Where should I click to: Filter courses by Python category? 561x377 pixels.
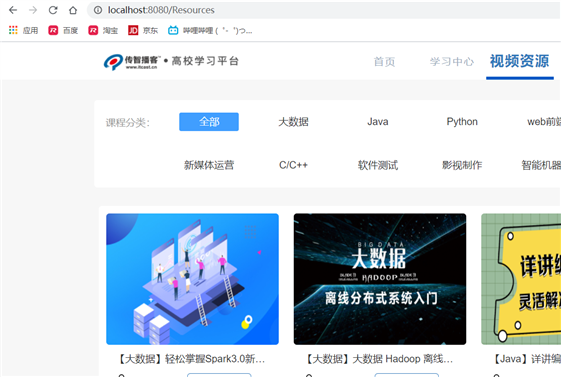click(x=462, y=122)
